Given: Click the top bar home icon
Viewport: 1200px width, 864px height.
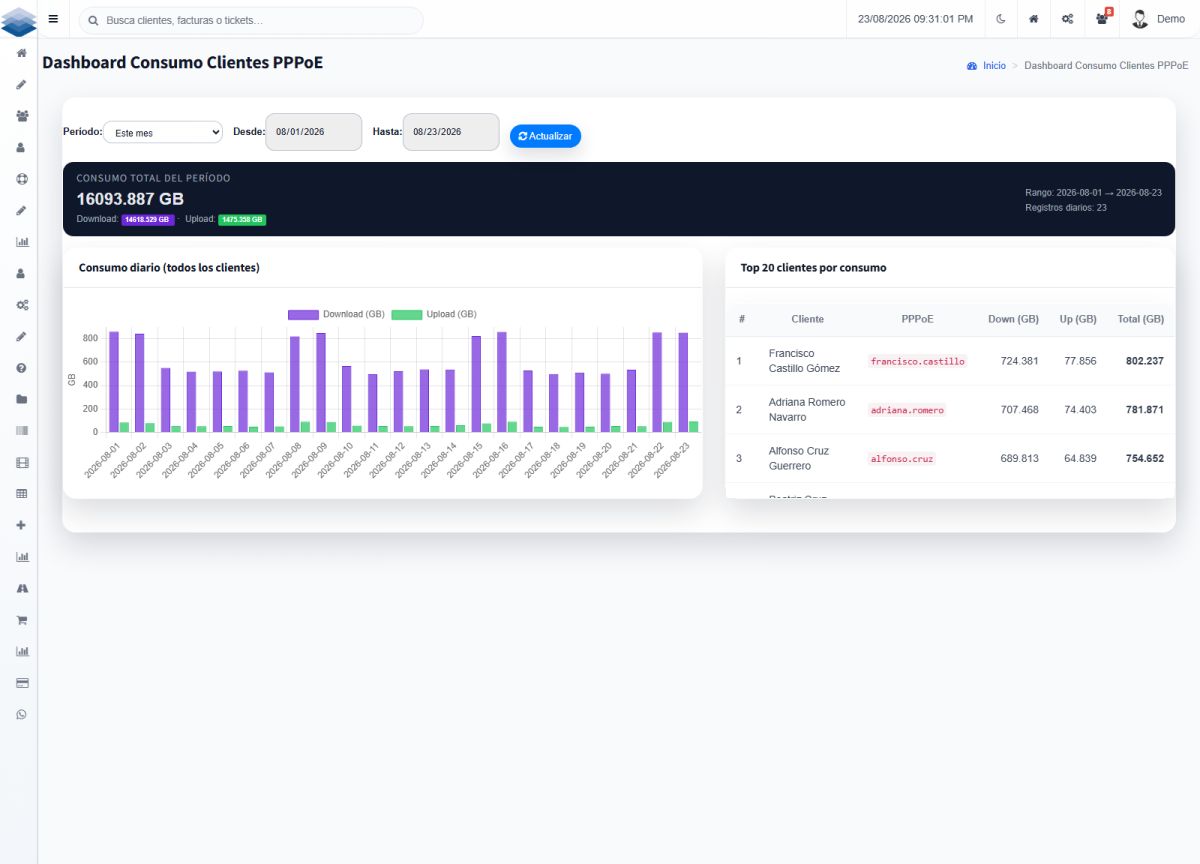Looking at the screenshot, I should tap(1034, 19).
